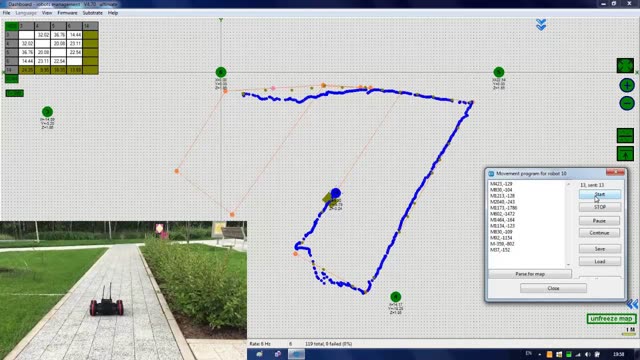Close movement program dialog with red X

[615, 173]
